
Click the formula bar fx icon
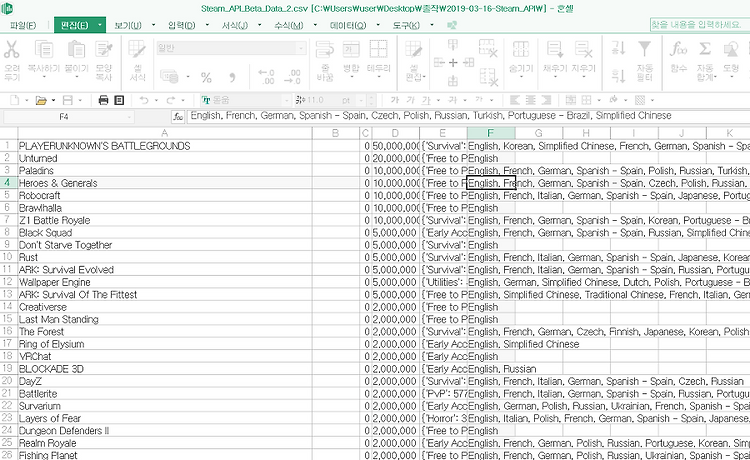[x=178, y=116]
